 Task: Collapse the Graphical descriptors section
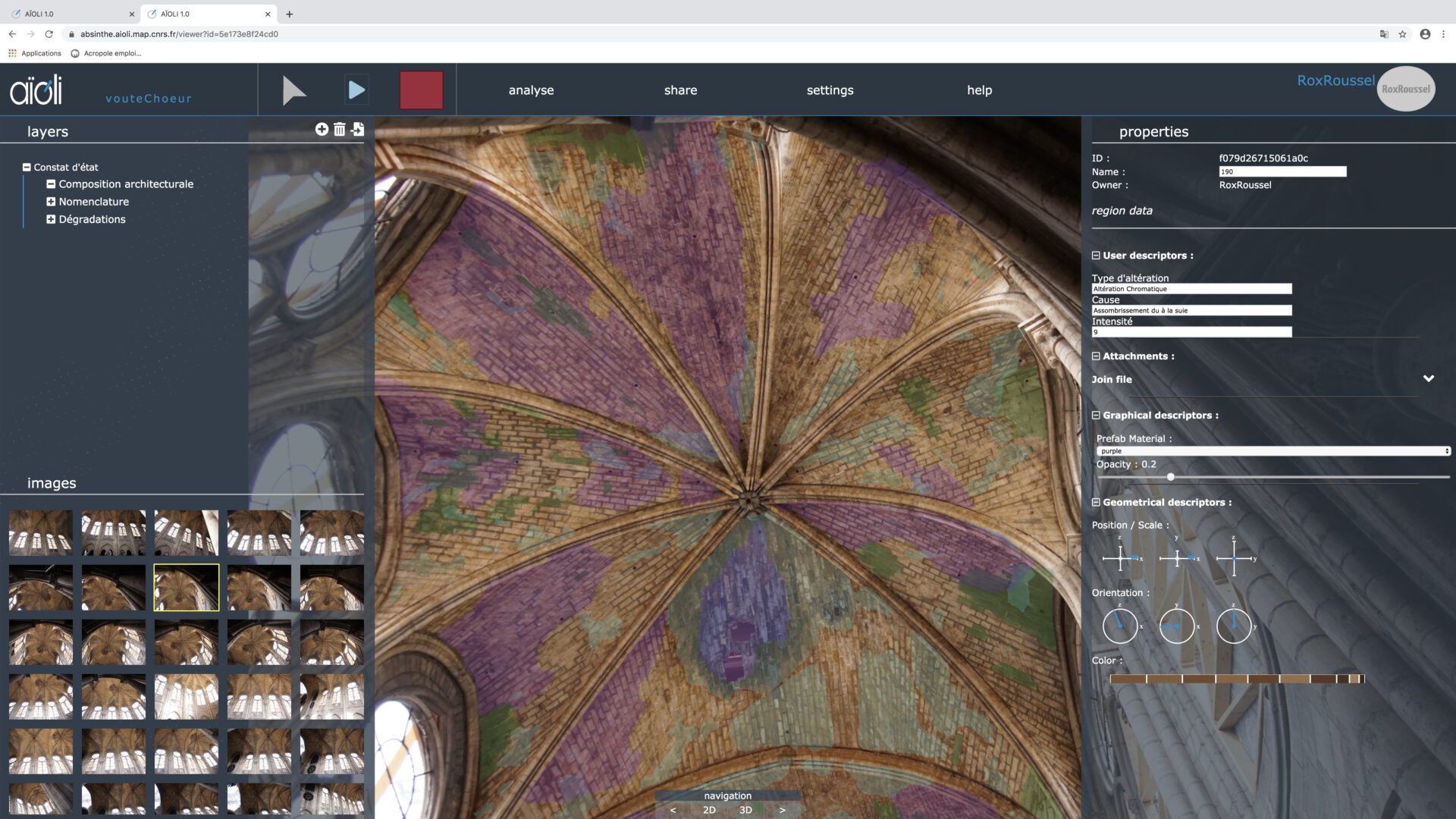(1096, 416)
